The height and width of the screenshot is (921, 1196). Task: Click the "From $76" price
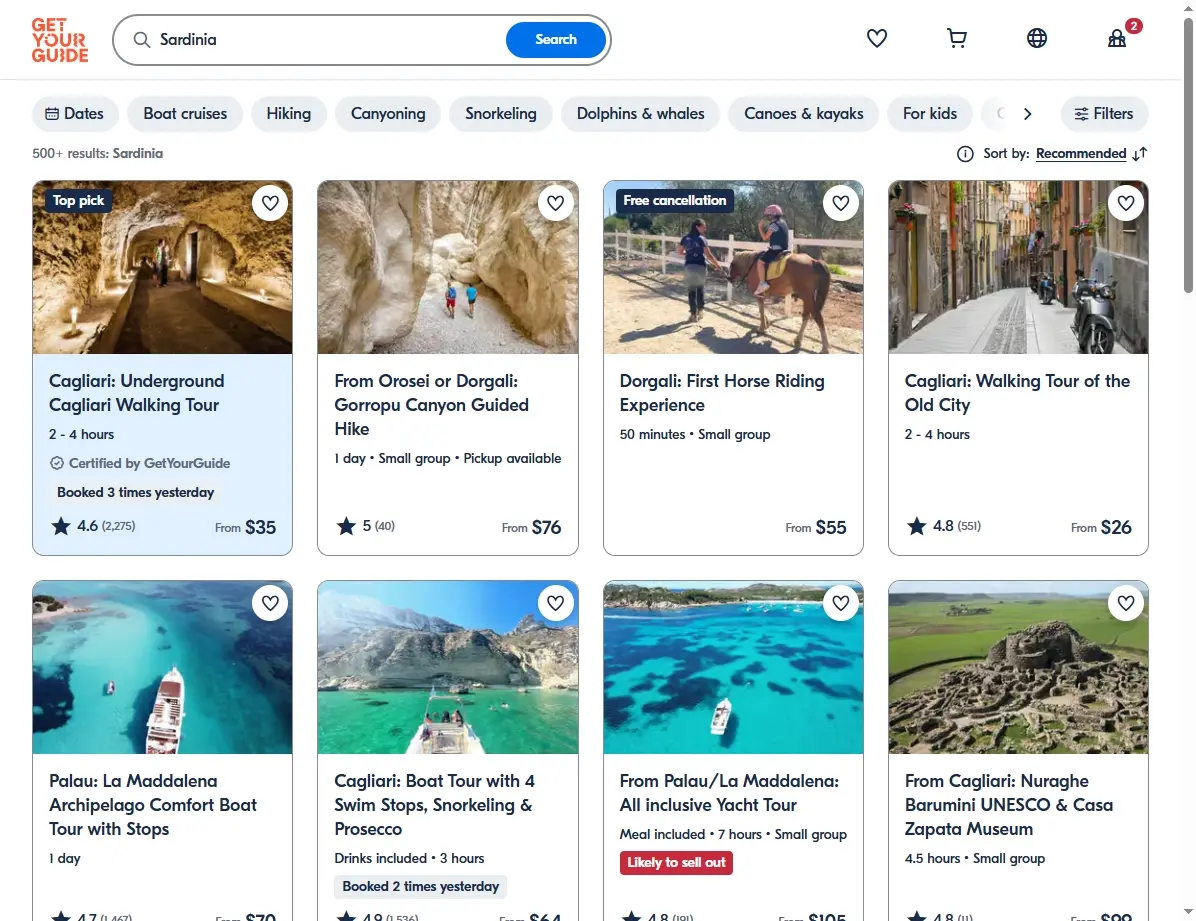pyautogui.click(x=531, y=527)
